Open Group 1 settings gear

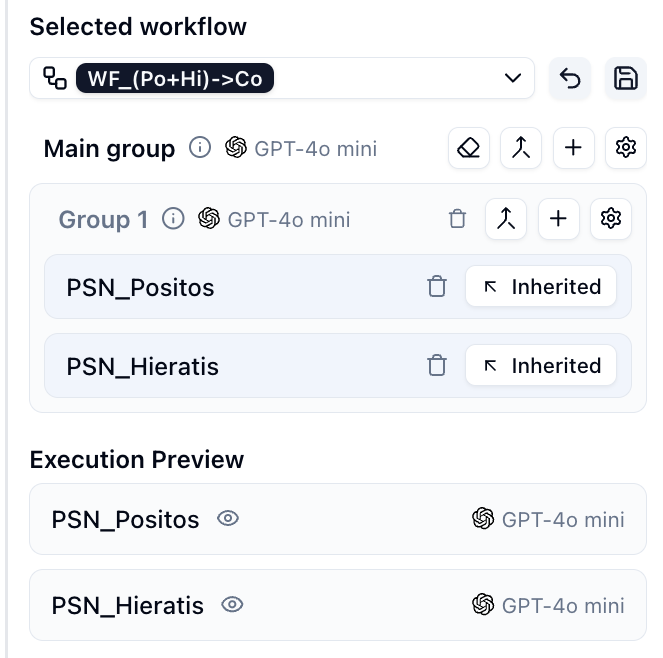click(x=611, y=219)
